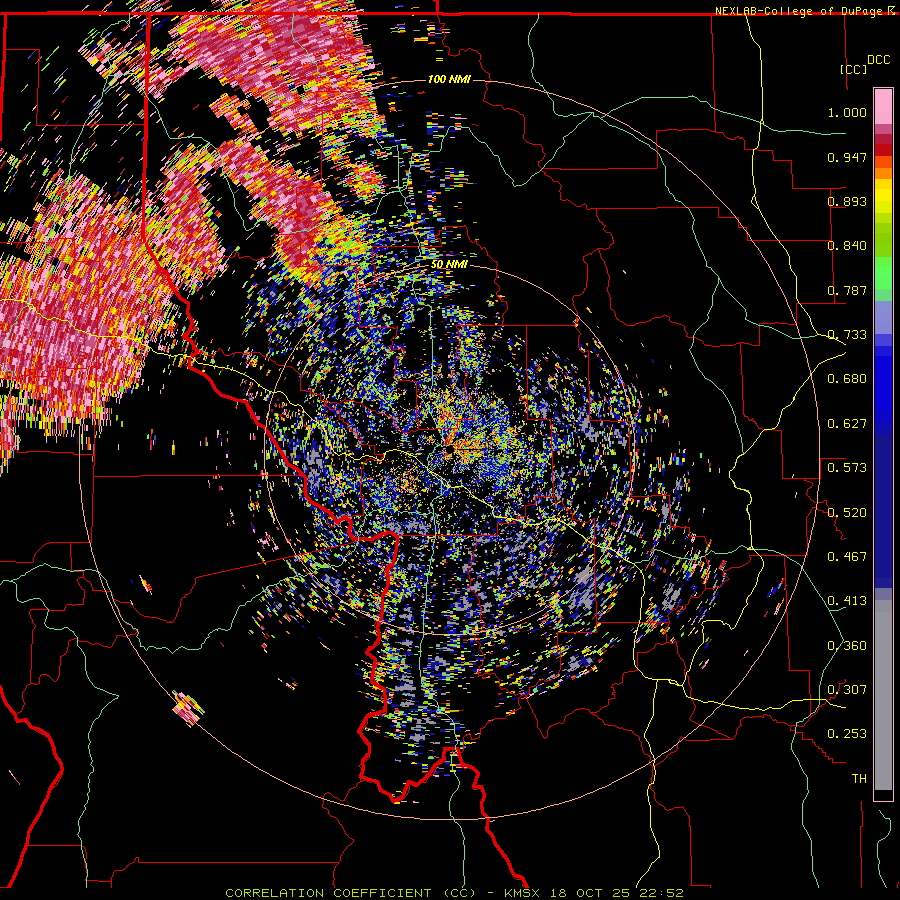This screenshot has width=900, height=900.
Task: Click the TH threshold label
Action: tap(859, 779)
